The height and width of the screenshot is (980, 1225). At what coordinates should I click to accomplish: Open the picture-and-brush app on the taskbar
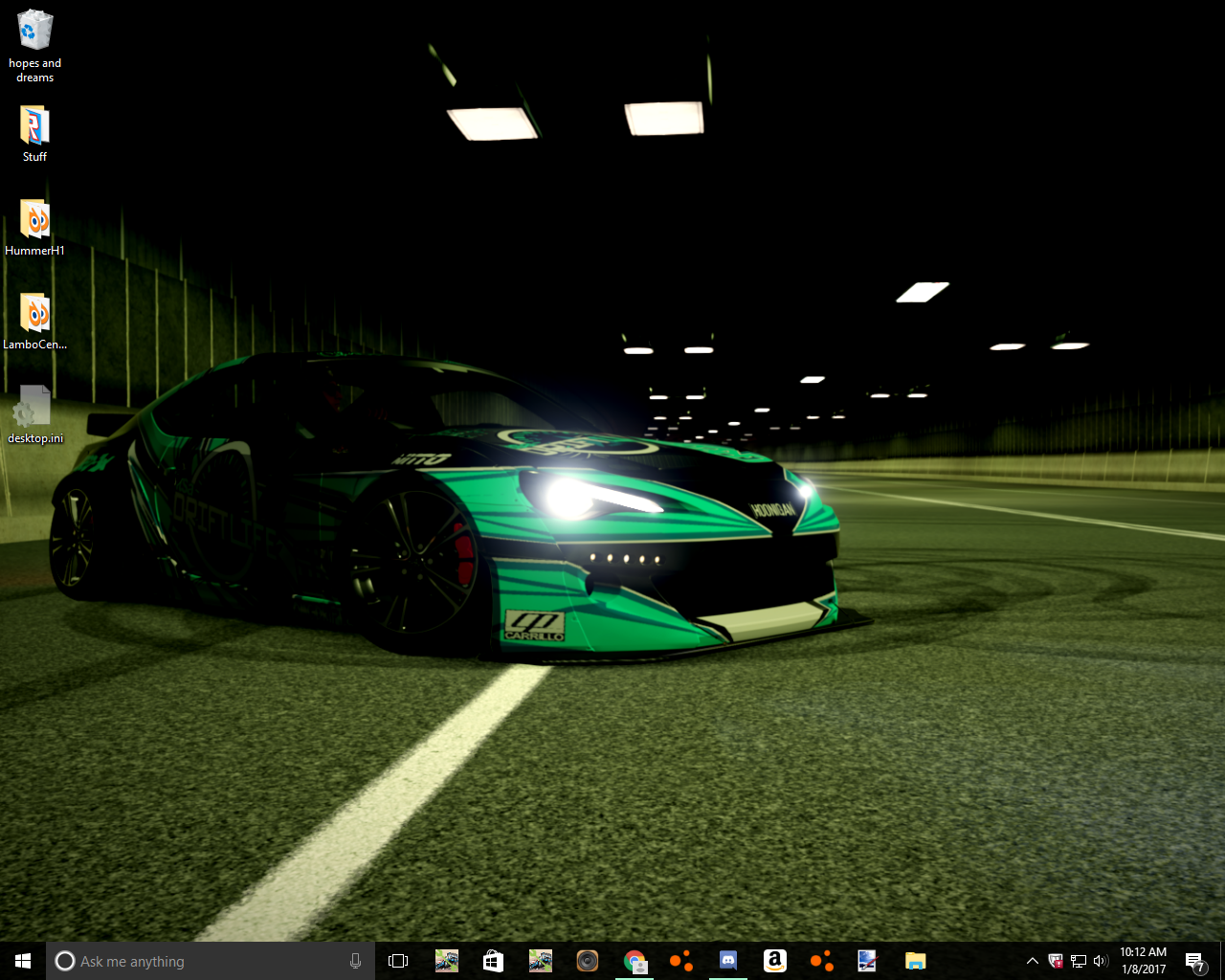tap(868, 961)
